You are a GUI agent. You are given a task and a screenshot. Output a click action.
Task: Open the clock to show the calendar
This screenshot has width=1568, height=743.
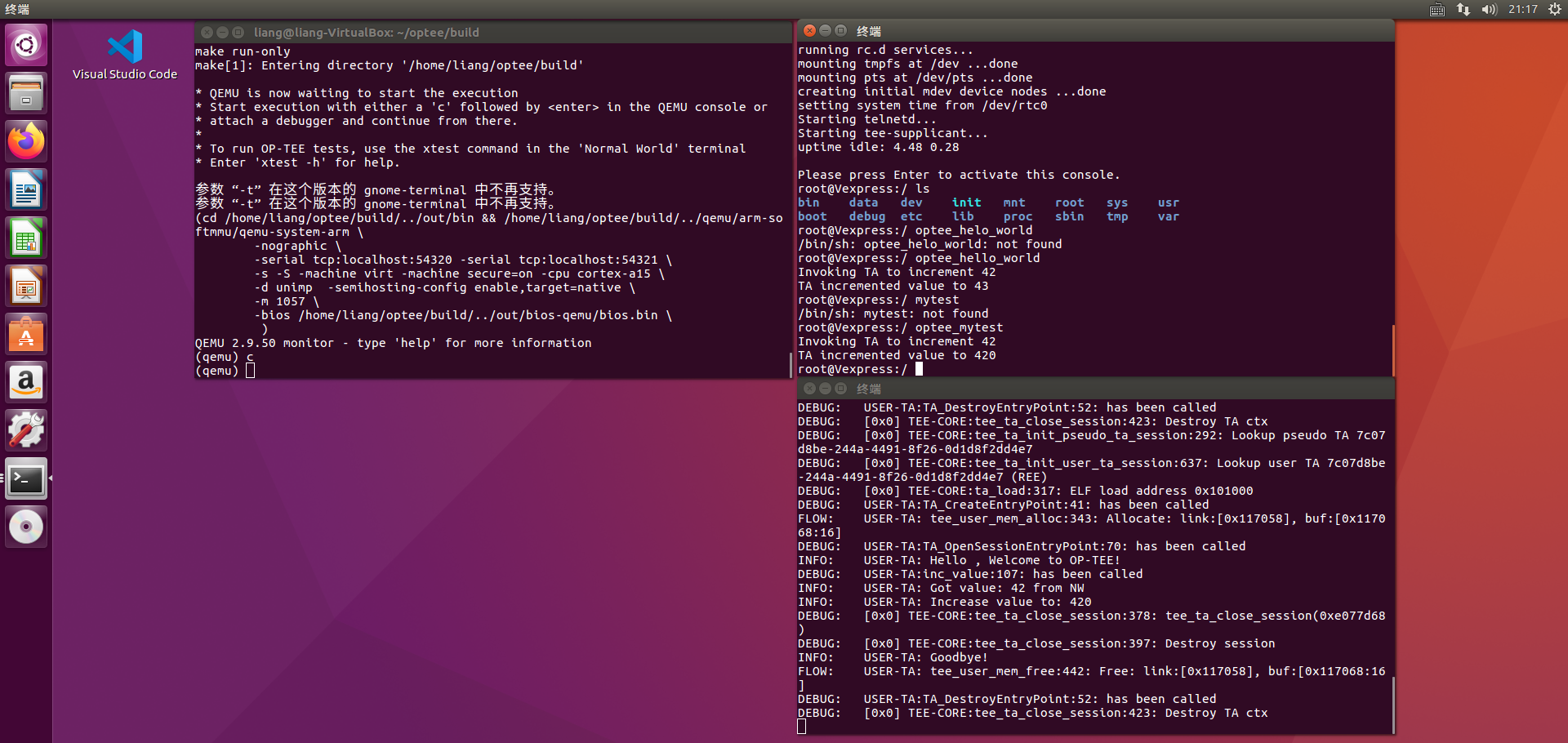click(x=1525, y=10)
